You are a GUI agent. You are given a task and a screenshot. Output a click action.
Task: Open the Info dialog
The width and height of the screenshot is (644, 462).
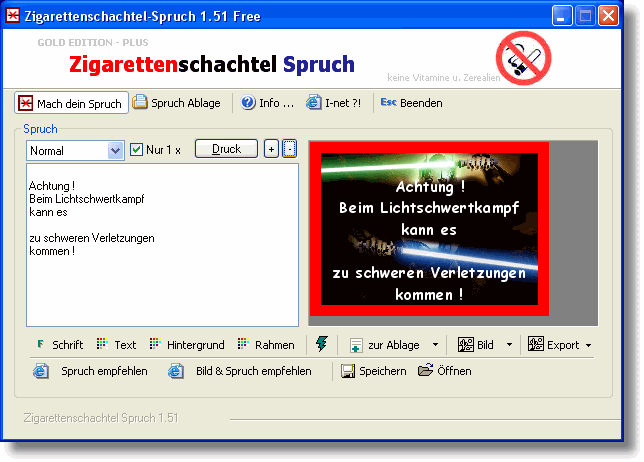[x=267, y=103]
